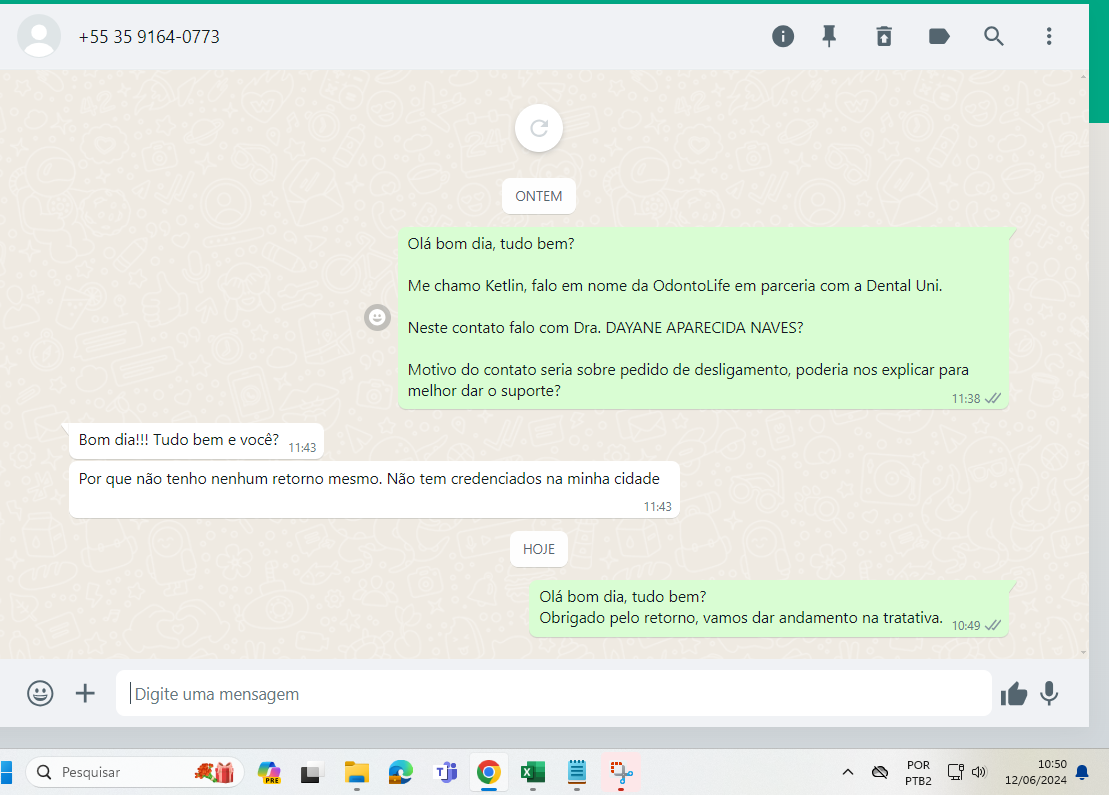Switch the POR PTB2 keyboard language indicator

click(918, 773)
